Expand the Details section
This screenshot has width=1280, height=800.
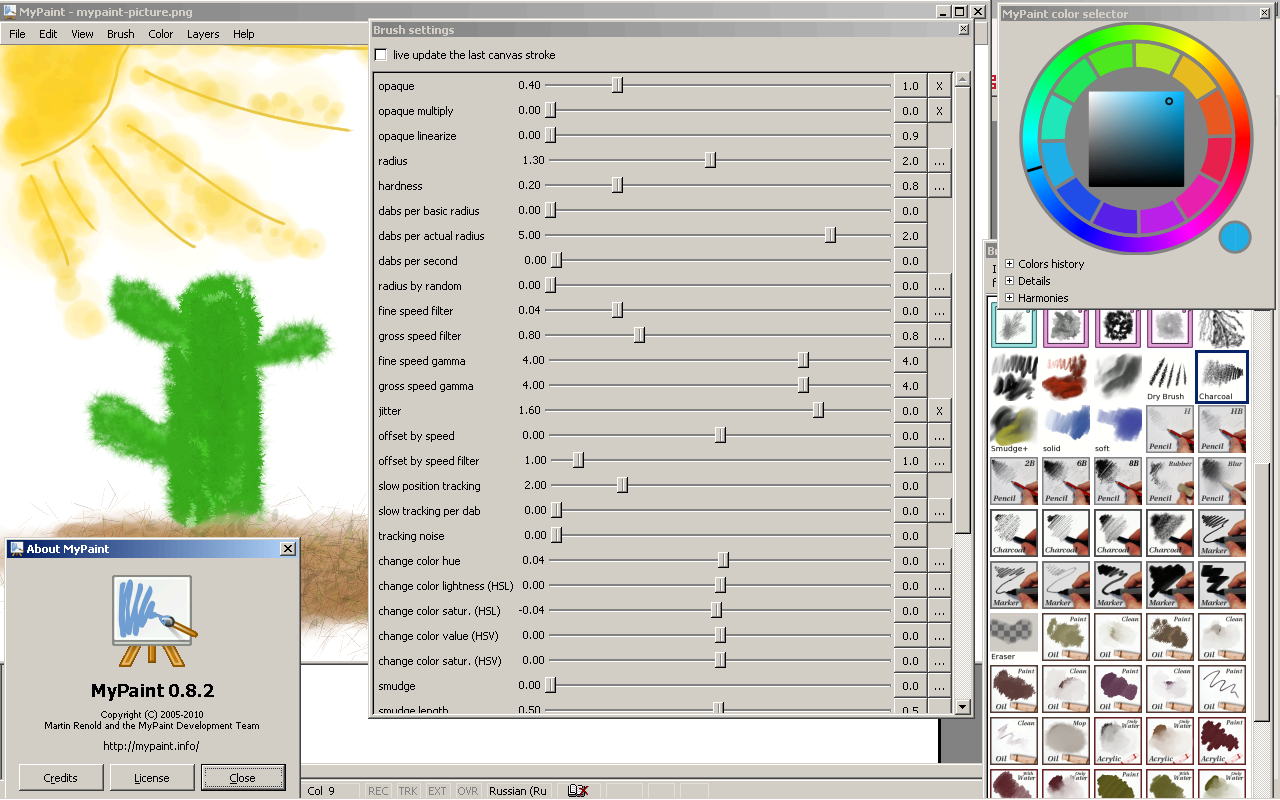pyautogui.click(x=1009, y=280)
